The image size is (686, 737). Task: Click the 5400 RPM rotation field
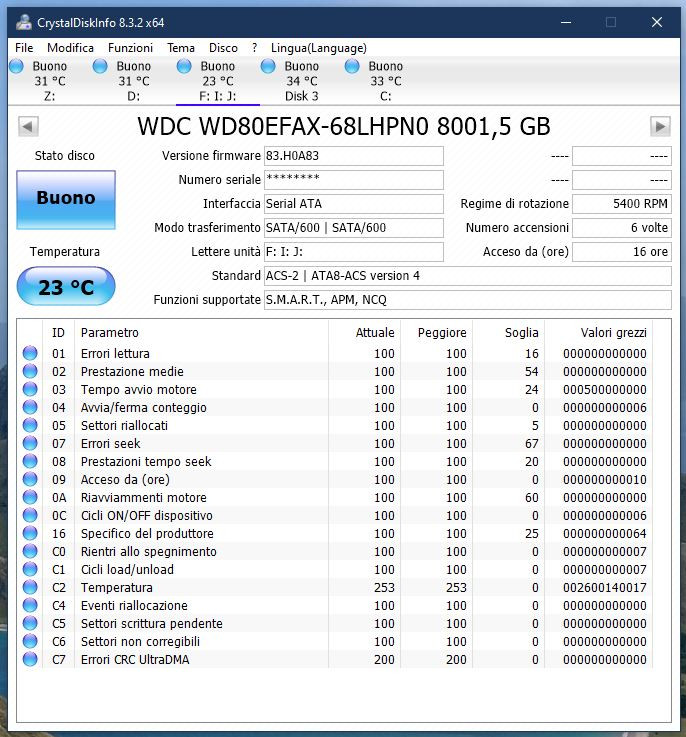(x=622, y=204)
